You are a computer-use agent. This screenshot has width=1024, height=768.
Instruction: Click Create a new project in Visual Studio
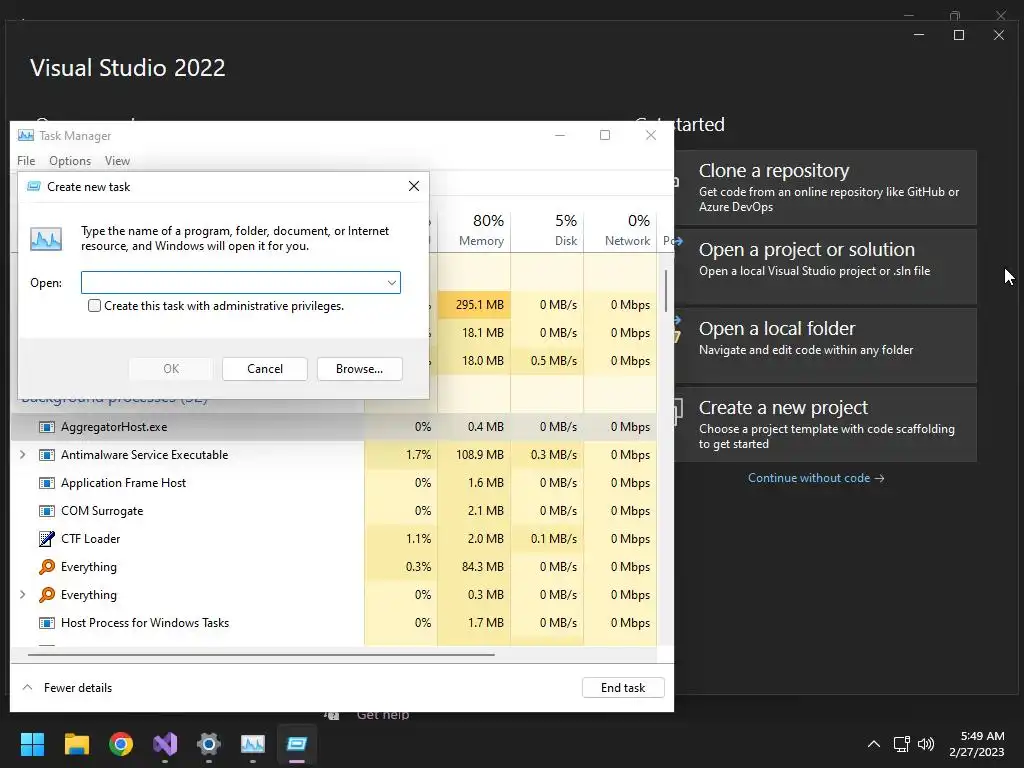coord(826,424)
